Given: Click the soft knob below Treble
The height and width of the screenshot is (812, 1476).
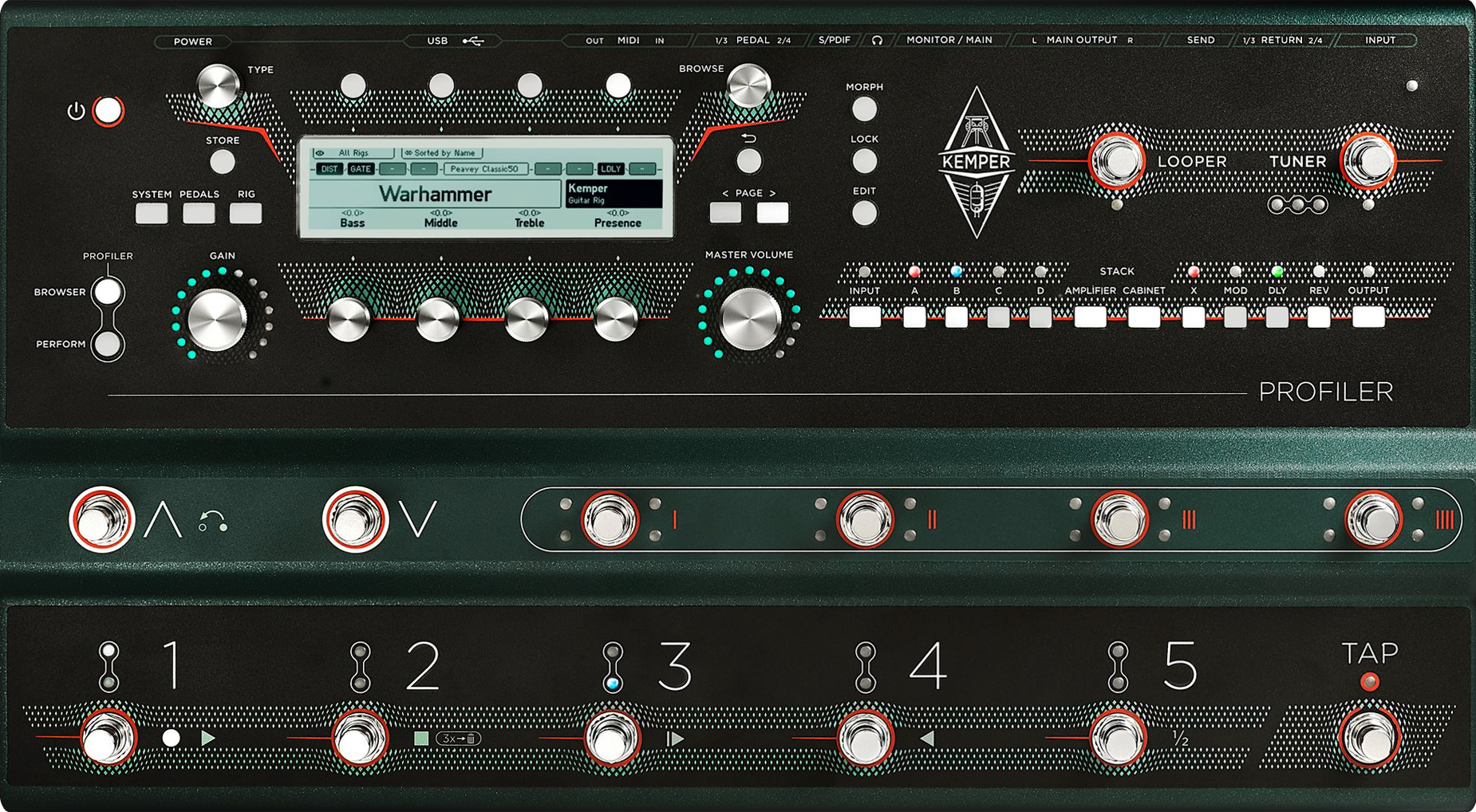Looking at the screenshot, I should pos(526,320).
